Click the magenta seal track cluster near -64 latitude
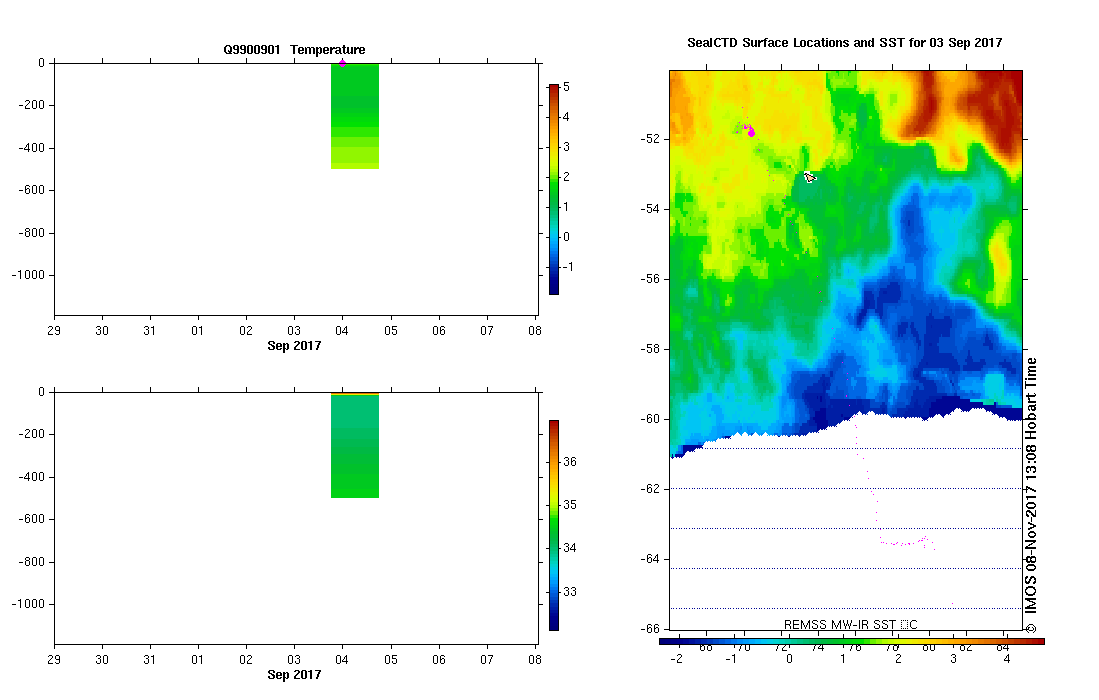This screenshot has height=700, width=1099. pyautogui.click(x=908, y=542)
